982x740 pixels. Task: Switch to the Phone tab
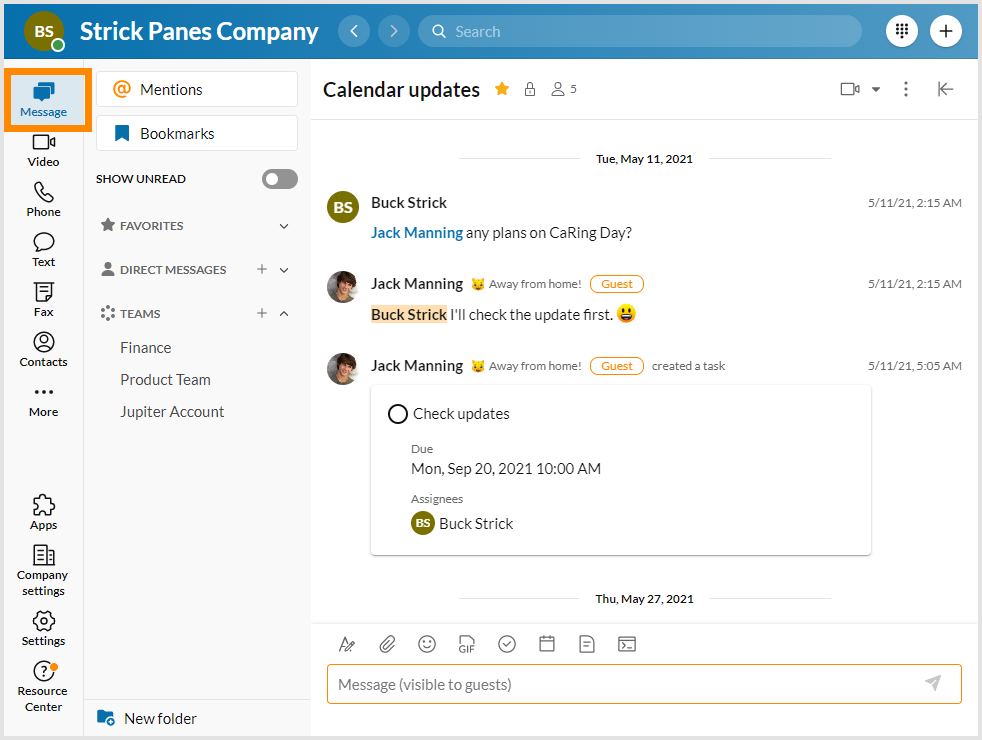(x=43, y=199)
